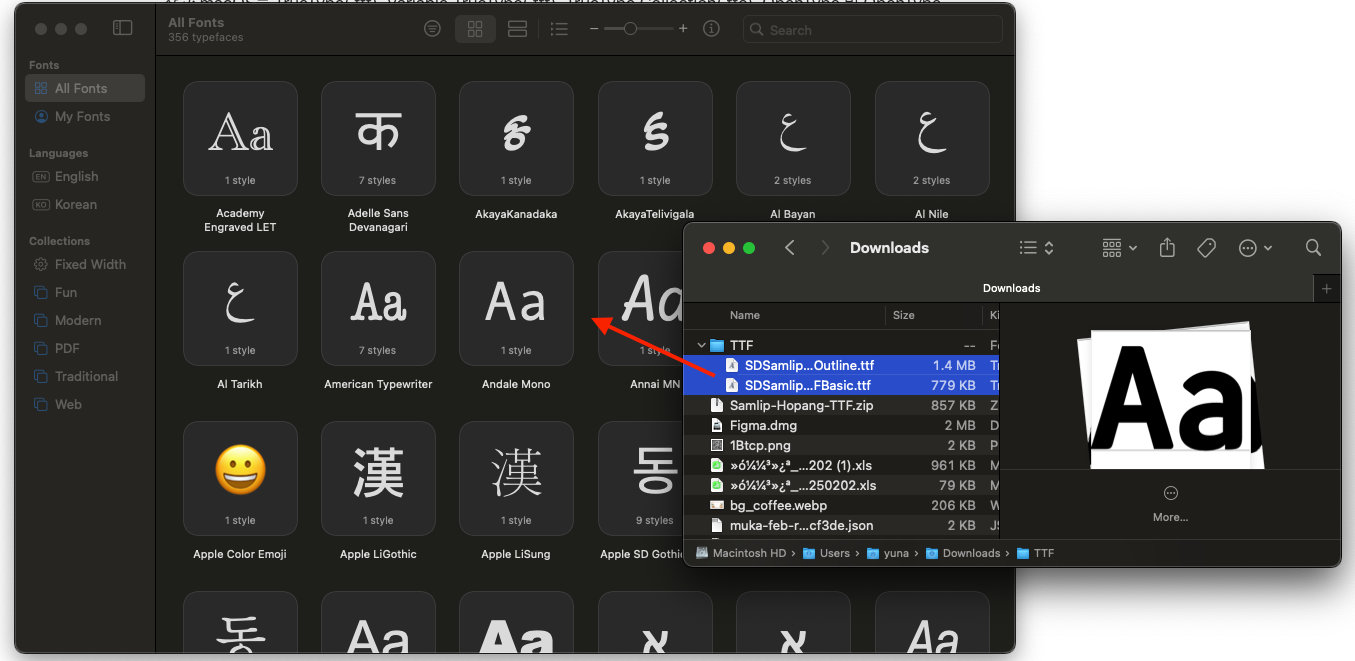Click More in the Finder preview pane

tap(1170, 503)
